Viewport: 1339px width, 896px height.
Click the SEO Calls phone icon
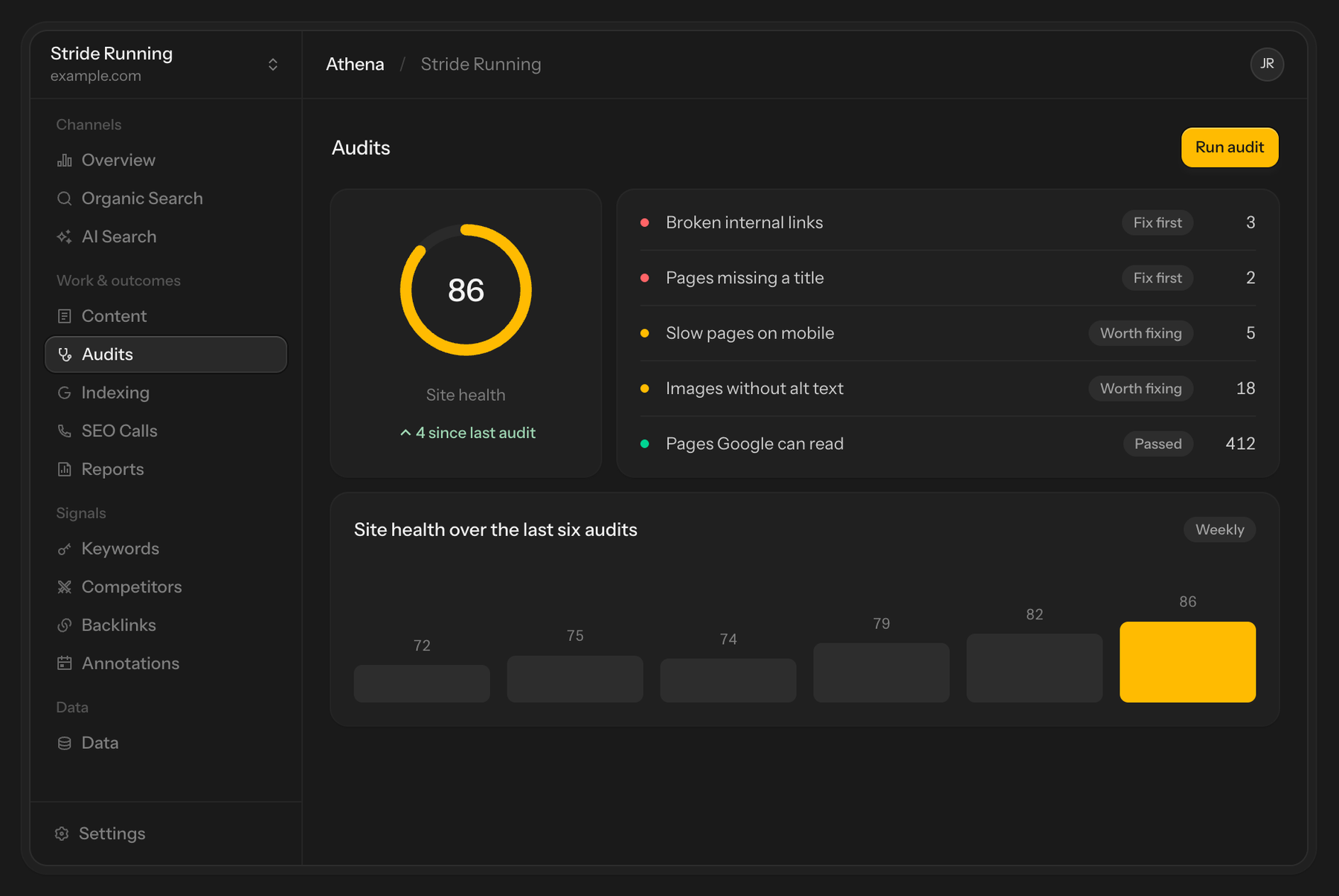point(65,431)
